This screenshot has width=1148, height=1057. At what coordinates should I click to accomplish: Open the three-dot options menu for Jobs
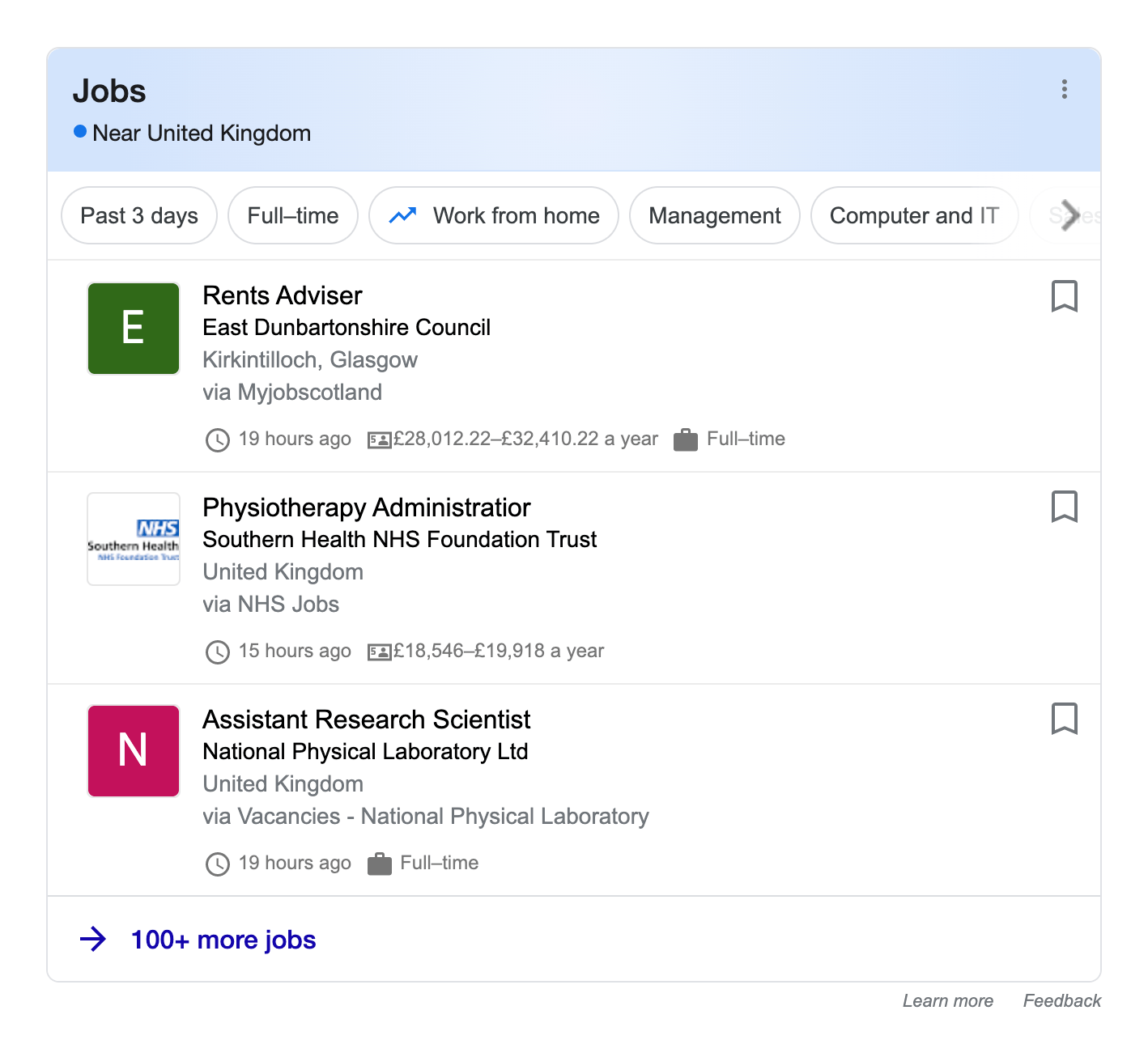[1064, 89]
